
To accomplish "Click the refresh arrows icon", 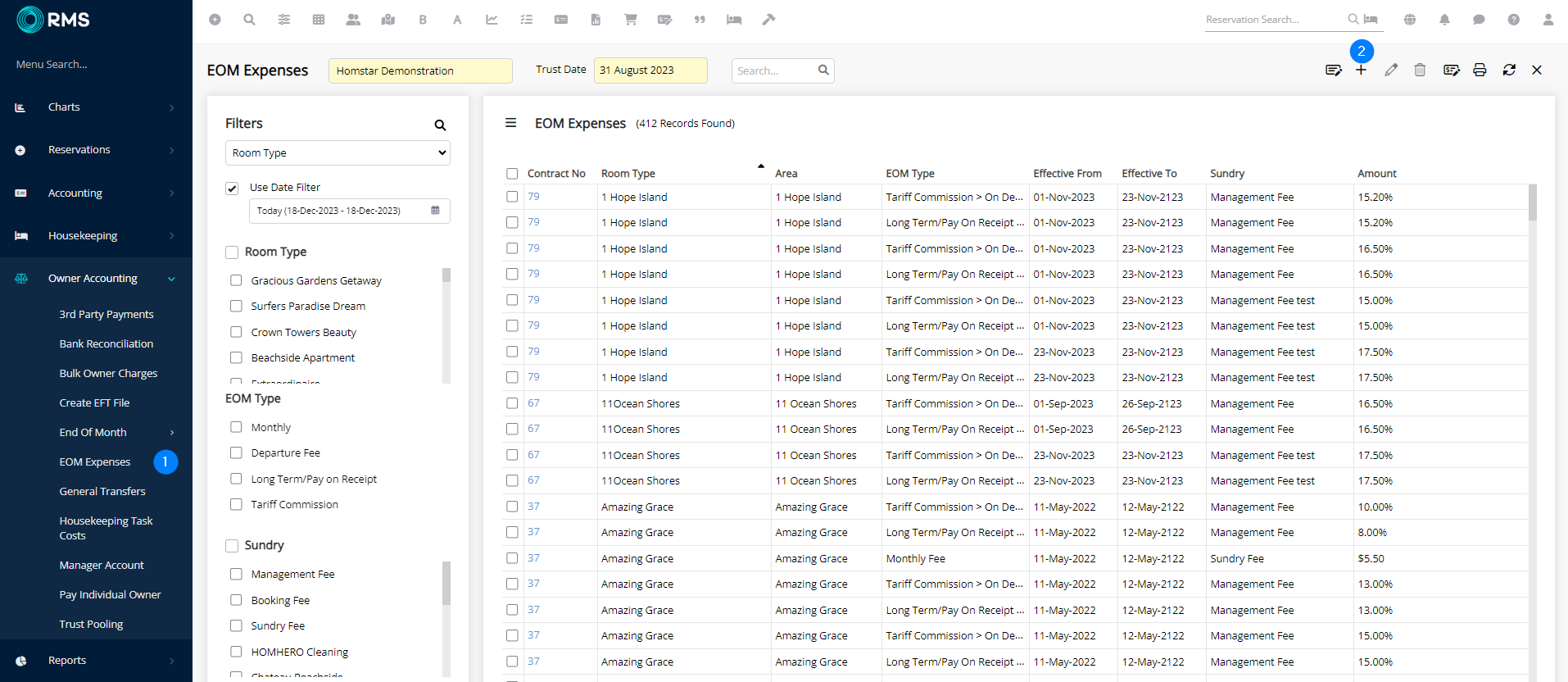I will [1509, 70].
